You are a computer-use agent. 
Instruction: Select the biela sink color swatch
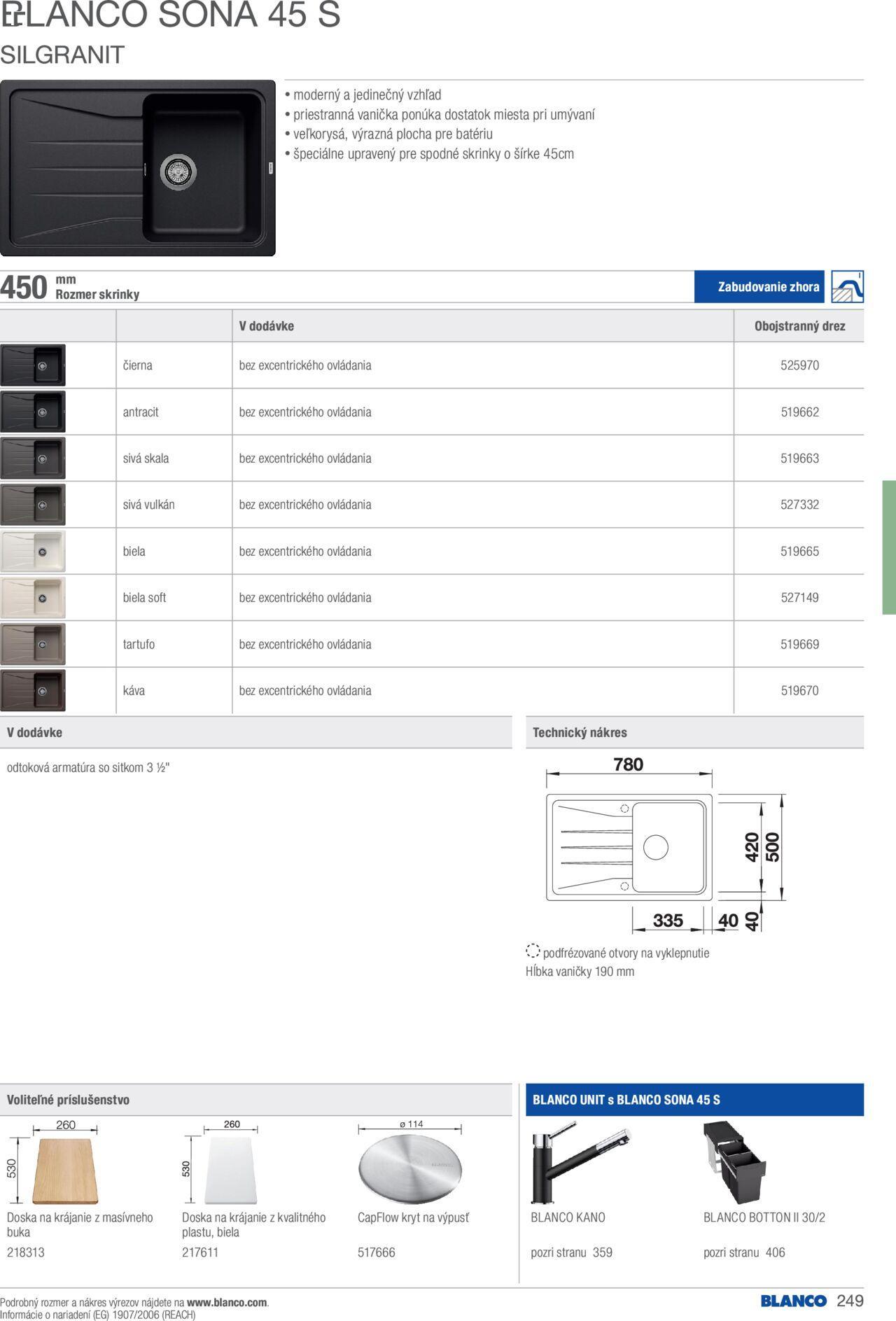click(x=33, y=552)
